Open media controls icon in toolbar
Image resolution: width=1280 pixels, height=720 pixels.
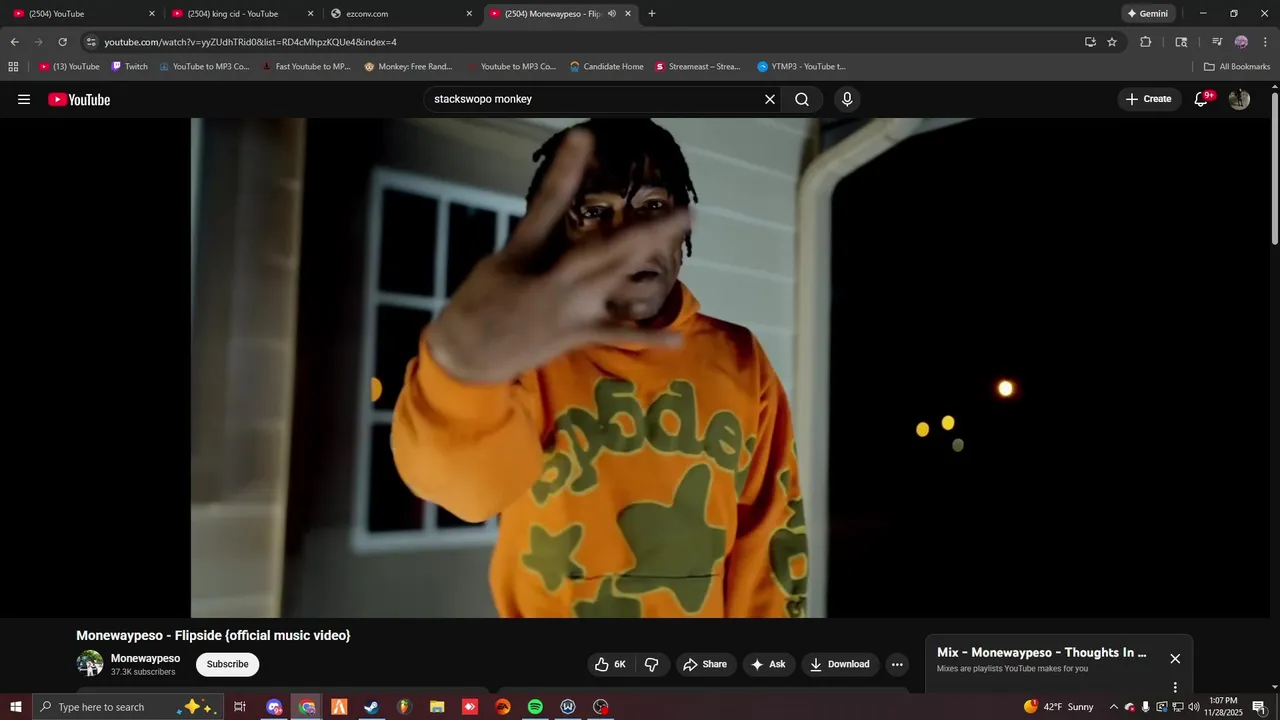click(x=1216, y=42)
